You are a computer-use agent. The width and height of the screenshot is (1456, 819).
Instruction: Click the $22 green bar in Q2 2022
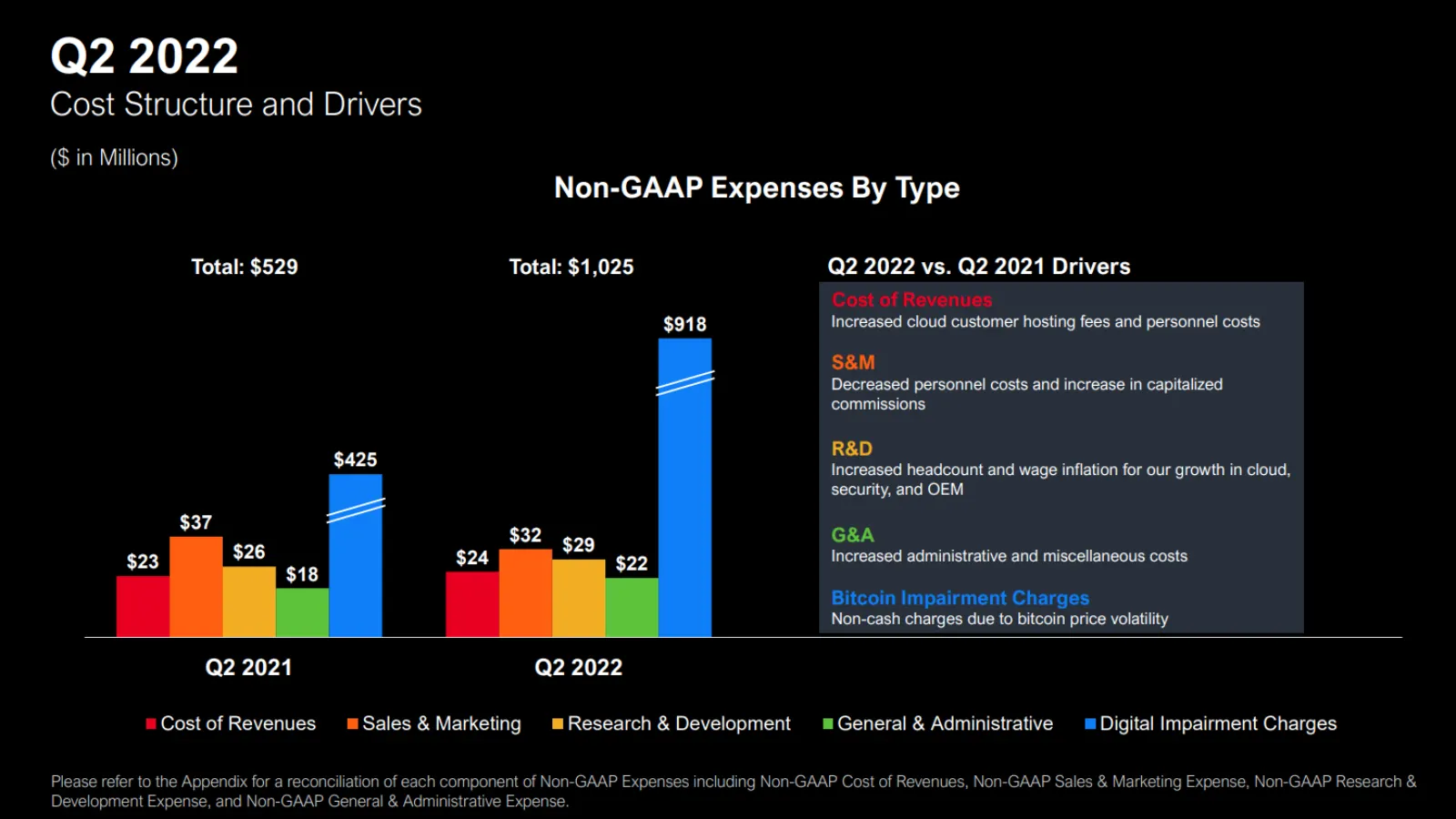[632, 607]
